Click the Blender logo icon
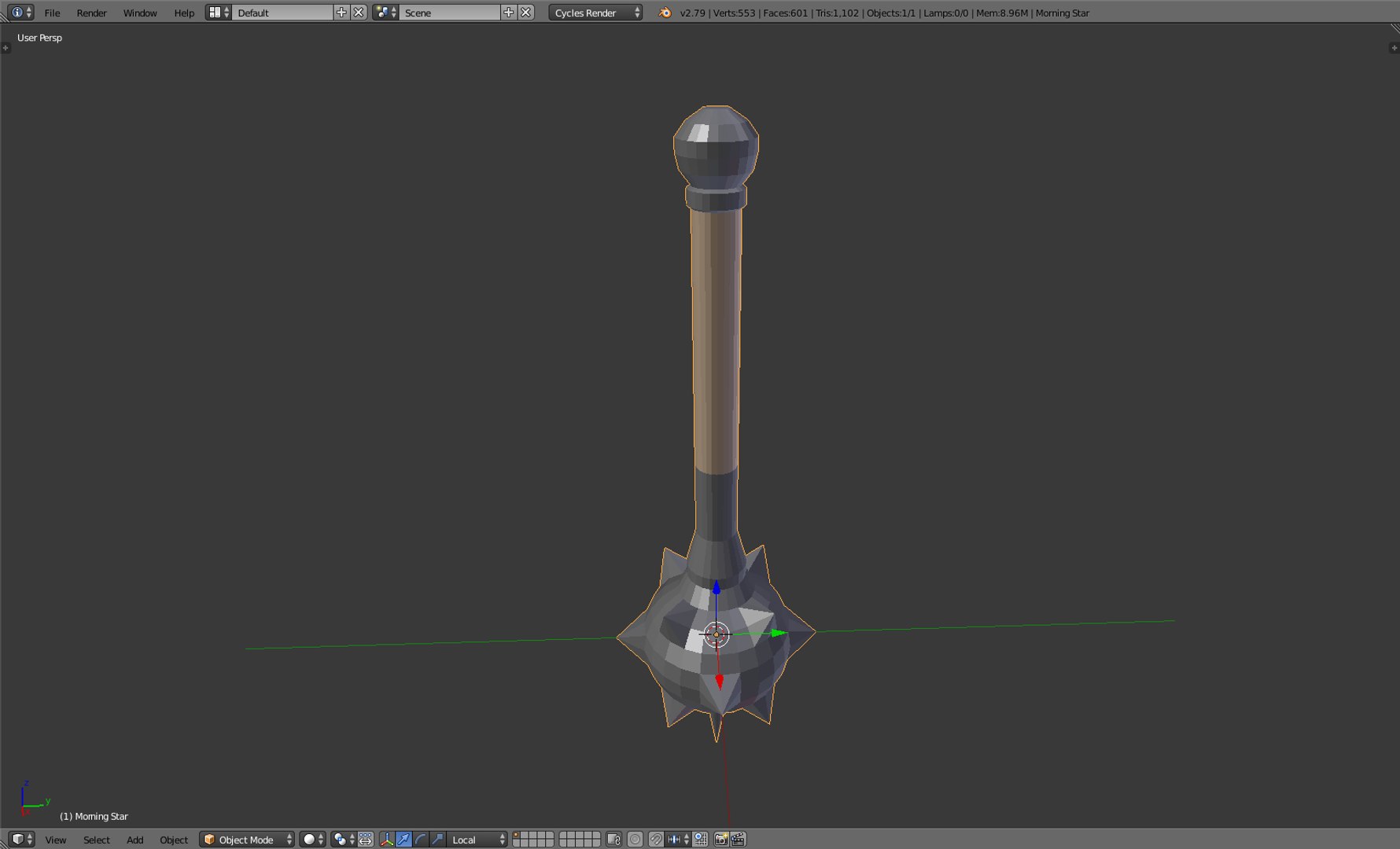 (665, 13)
